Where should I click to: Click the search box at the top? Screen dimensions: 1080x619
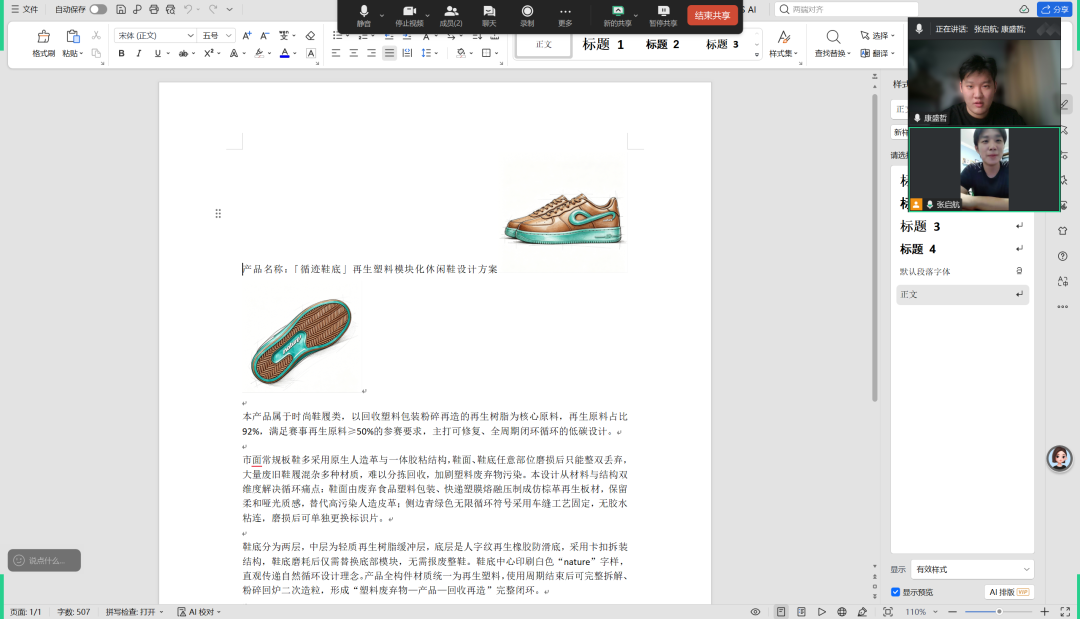847,10
